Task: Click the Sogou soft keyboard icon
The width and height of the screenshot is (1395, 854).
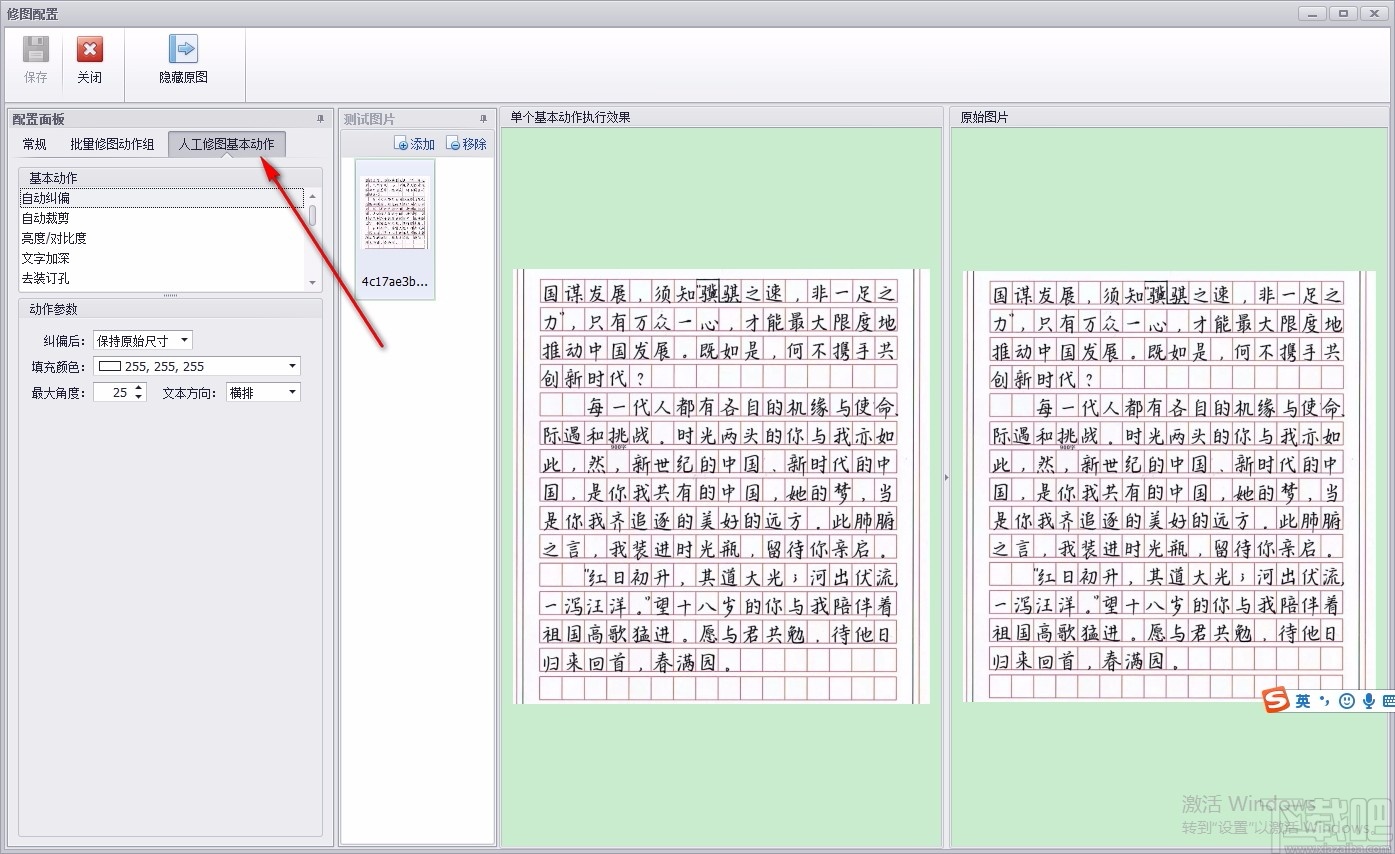Action: (1388, 701)
